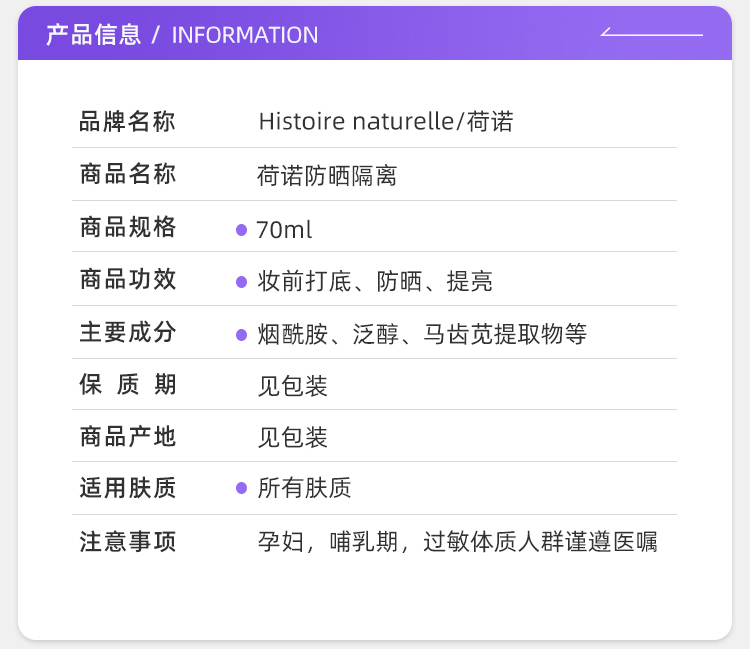Click 见包装 in the 商品产地 row
Image resolution: width=750 pixels, height=649 pixels.
(292, 438)
